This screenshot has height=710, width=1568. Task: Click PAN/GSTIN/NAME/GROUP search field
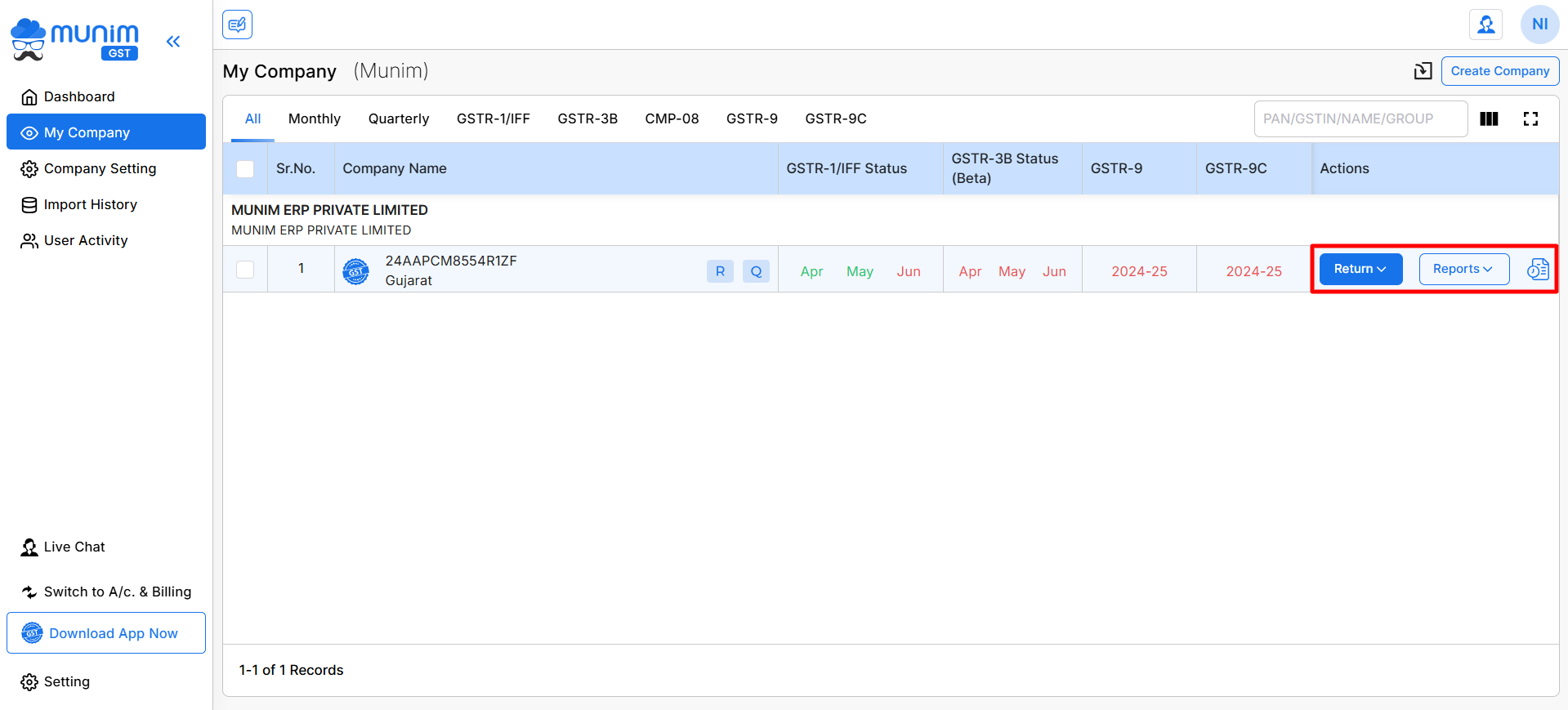click(x=1360, y=119)
